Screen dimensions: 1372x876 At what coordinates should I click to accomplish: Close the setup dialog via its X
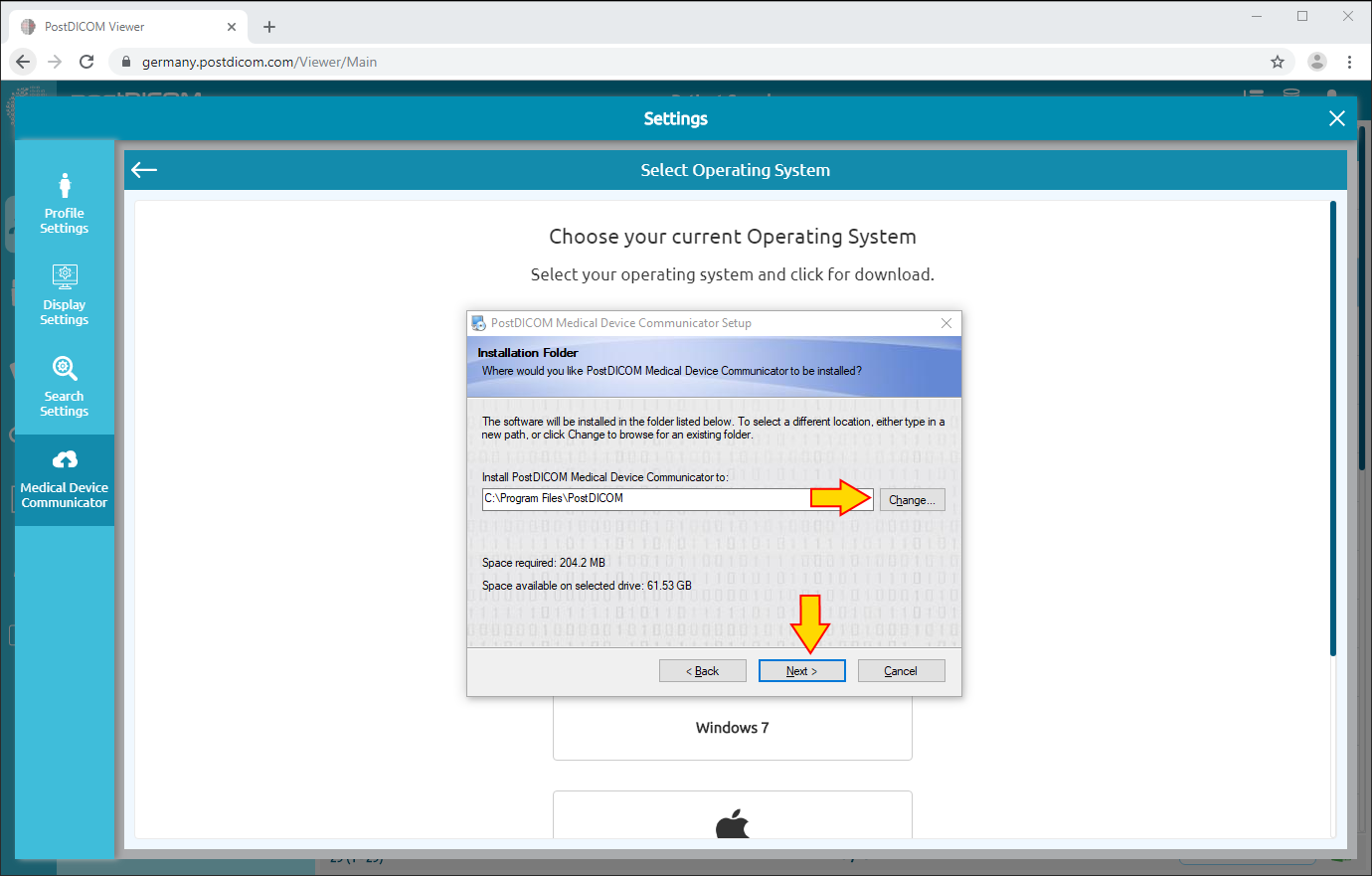click(x=946, y=323)
